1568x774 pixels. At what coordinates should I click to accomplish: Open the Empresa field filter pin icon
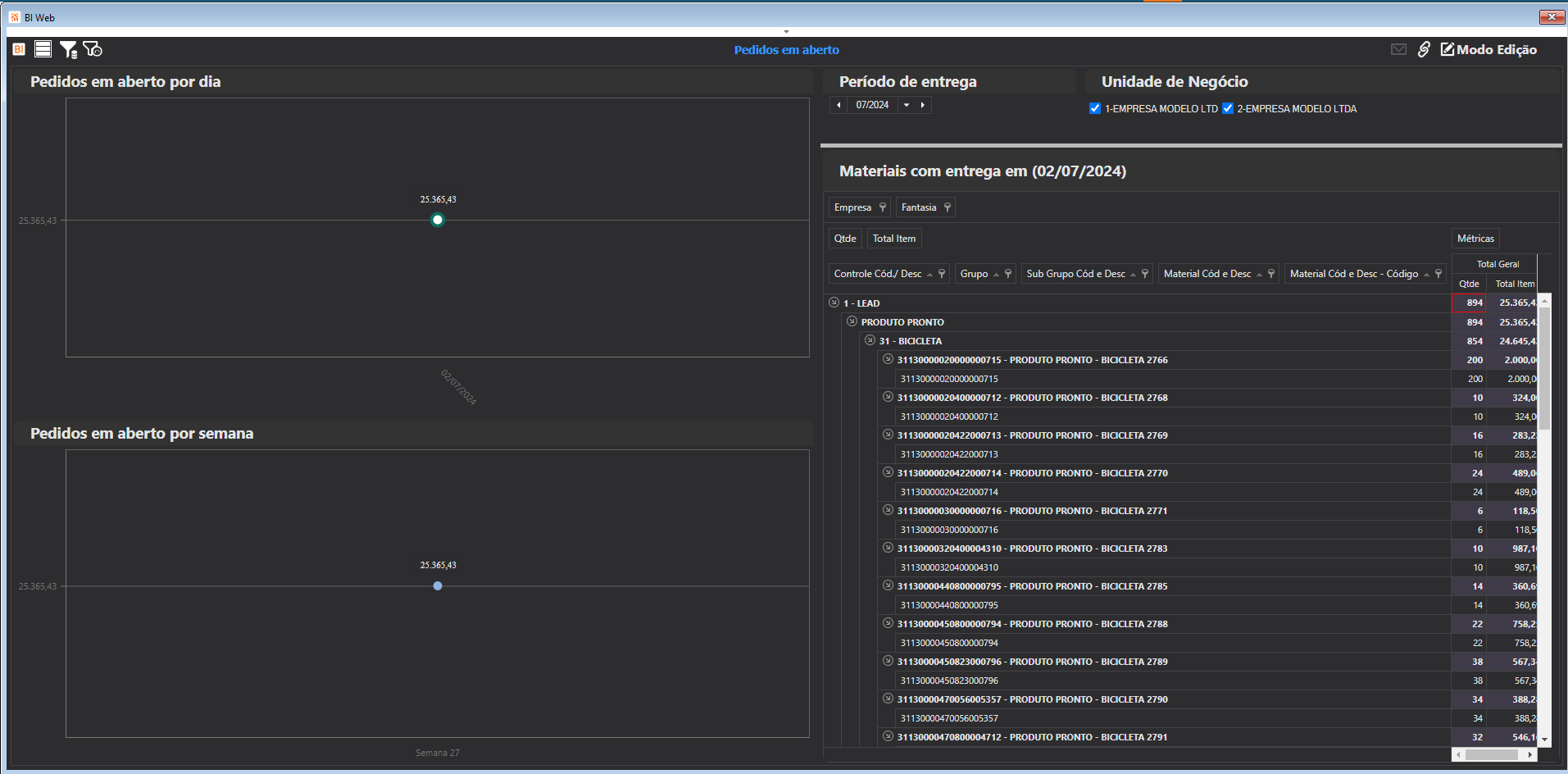coord(883,207)
